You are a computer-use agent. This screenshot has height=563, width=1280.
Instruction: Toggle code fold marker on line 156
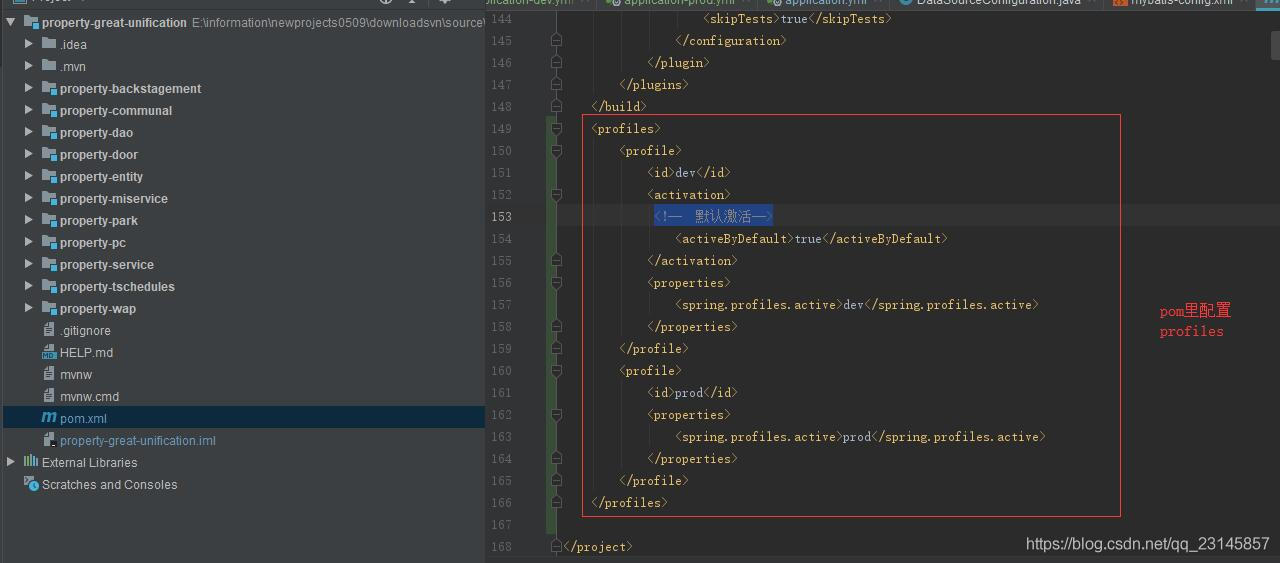point(556,282)
